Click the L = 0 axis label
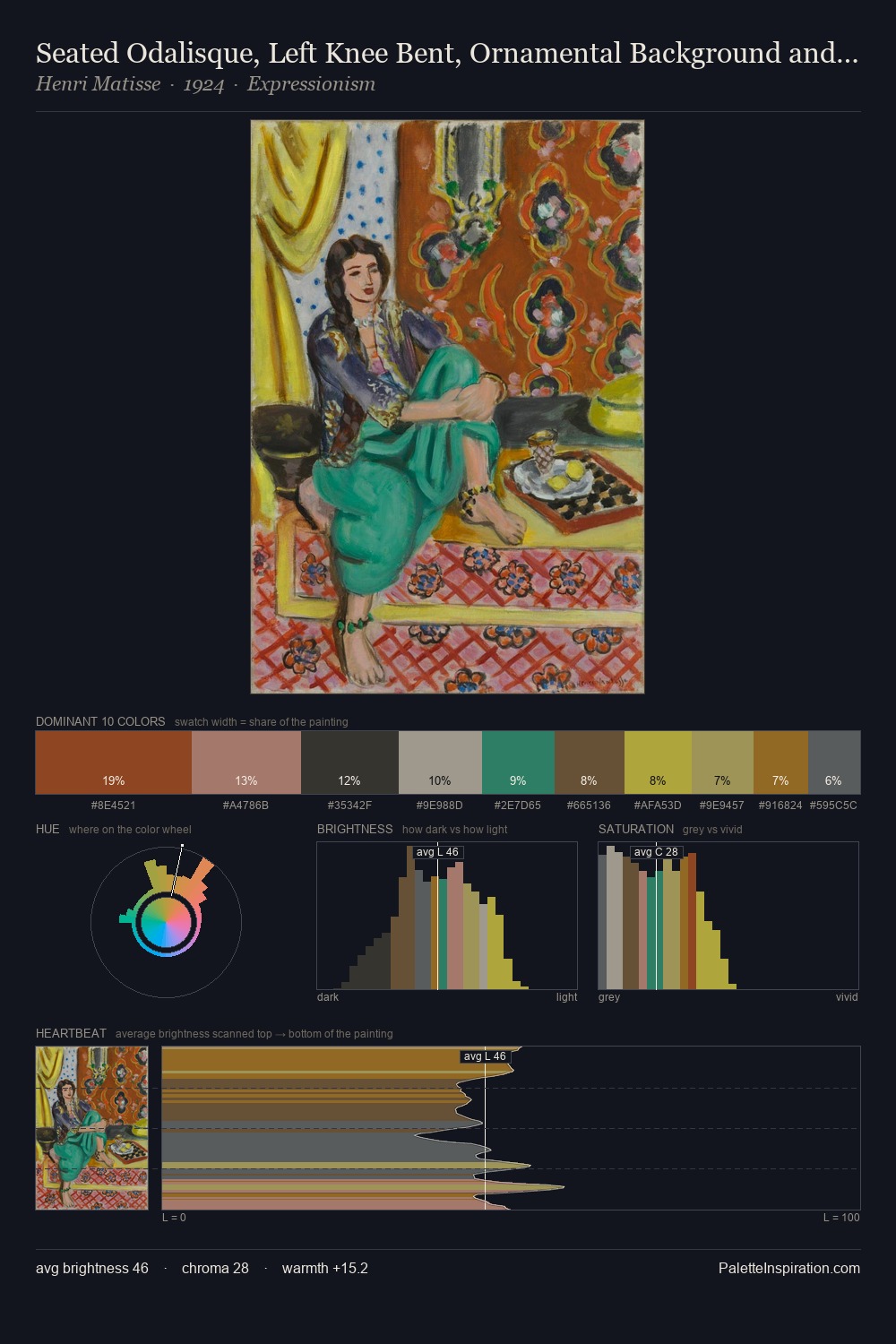The width and height of the screenshot is (896, 1344). (175, 1218)
